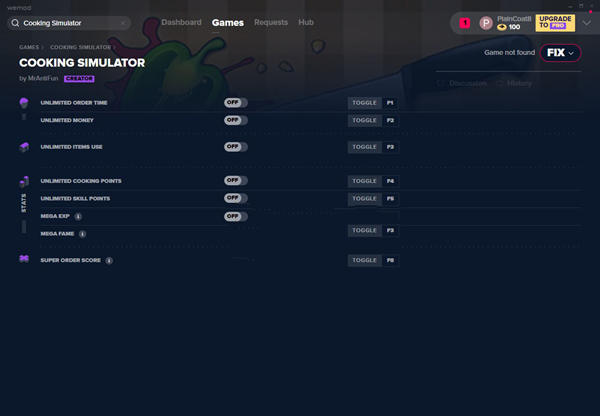Expand the account menu chevron

[587, 23]
